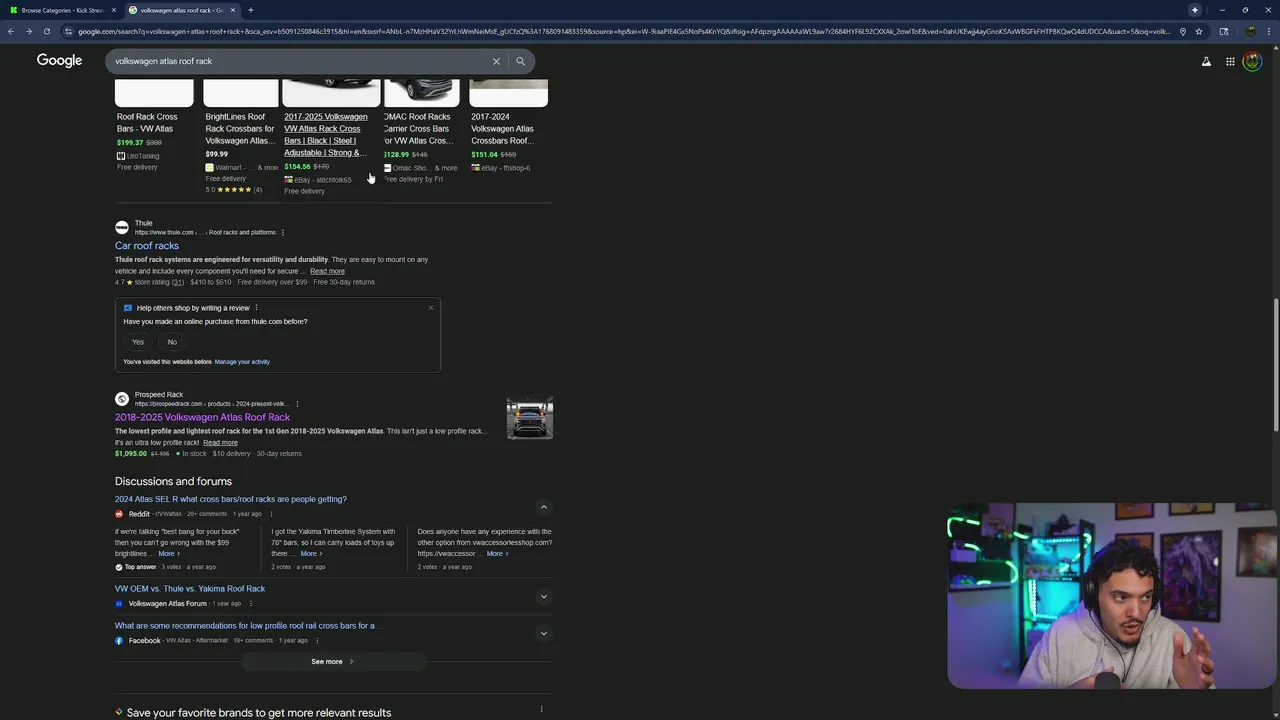Image resolution: width=1280 pixels, height=720 pixels.
Task: Clear the Google search box with X
Action: (x=496, y=61)
